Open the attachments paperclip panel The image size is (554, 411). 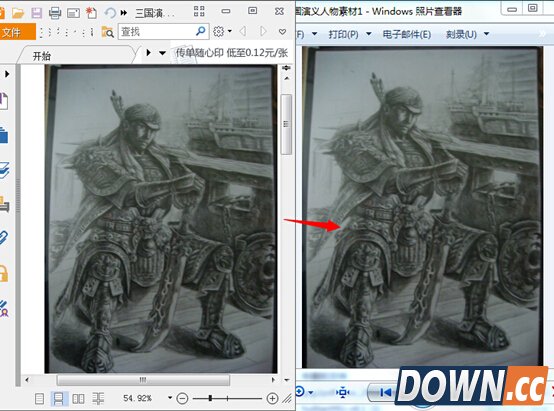point(4,237)
